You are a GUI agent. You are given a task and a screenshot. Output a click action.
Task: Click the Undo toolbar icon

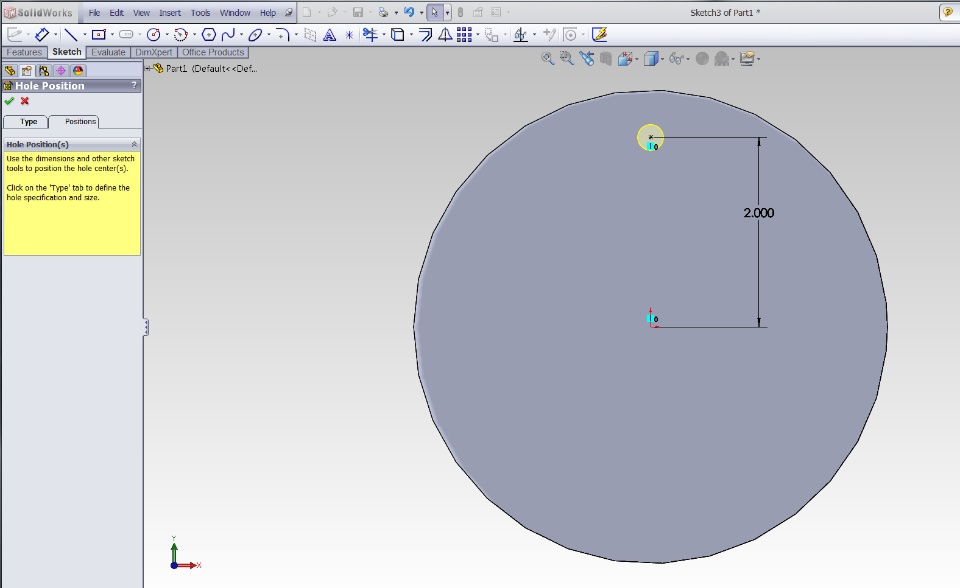(409, 12)
